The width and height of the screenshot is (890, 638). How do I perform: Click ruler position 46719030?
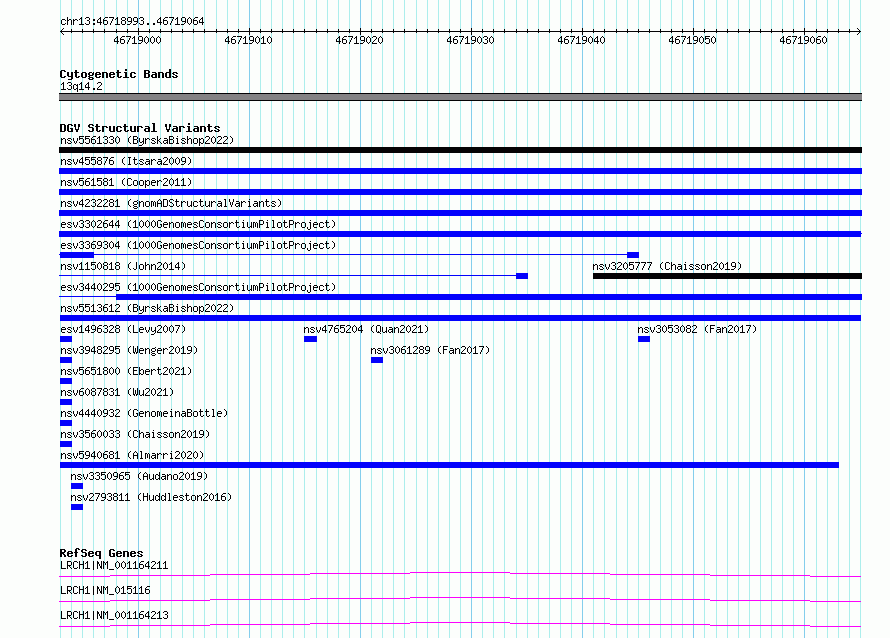tap(470, 40)
